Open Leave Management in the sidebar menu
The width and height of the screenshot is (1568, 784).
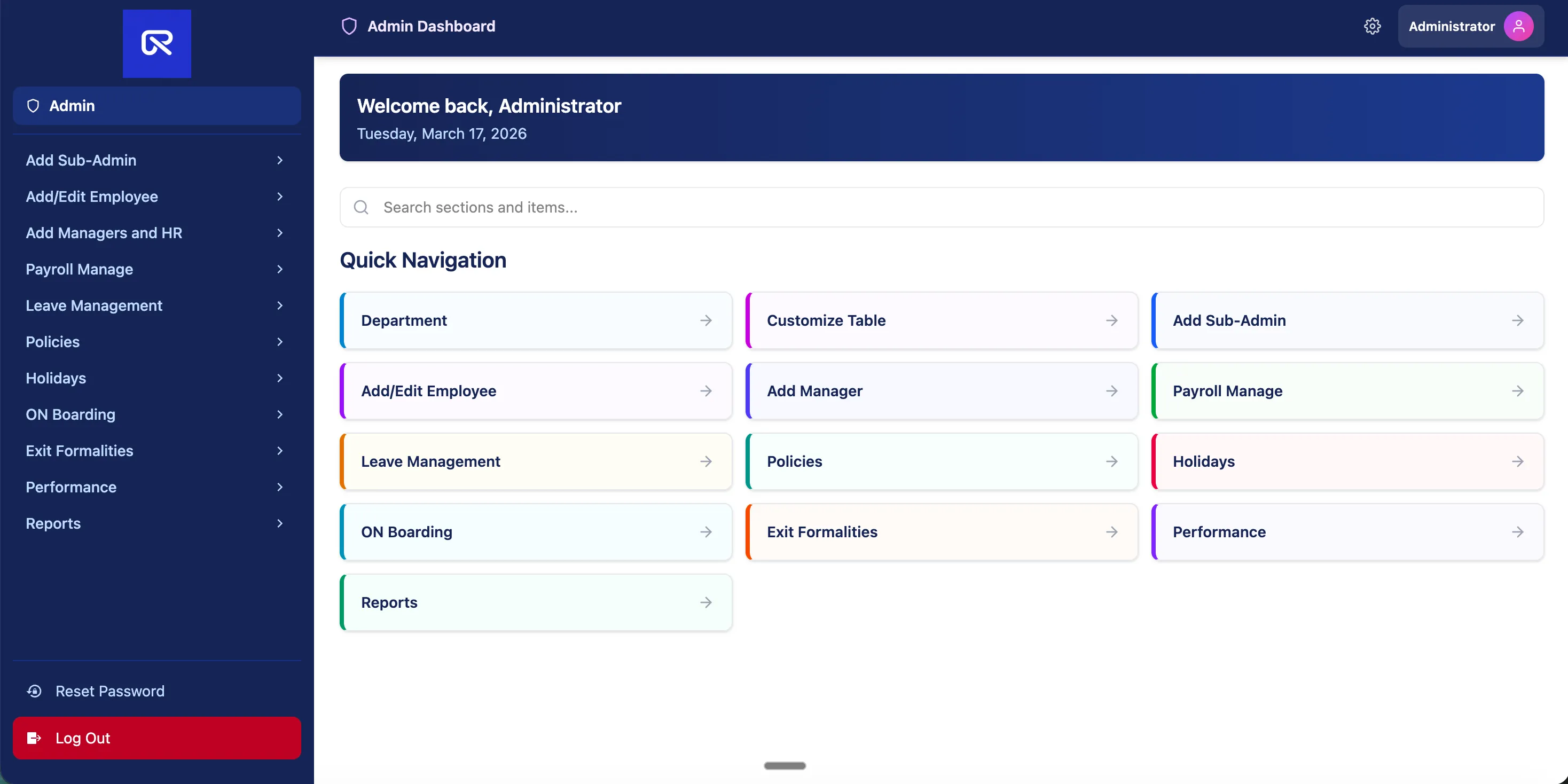pyautogui.click(x=156, y=305)
